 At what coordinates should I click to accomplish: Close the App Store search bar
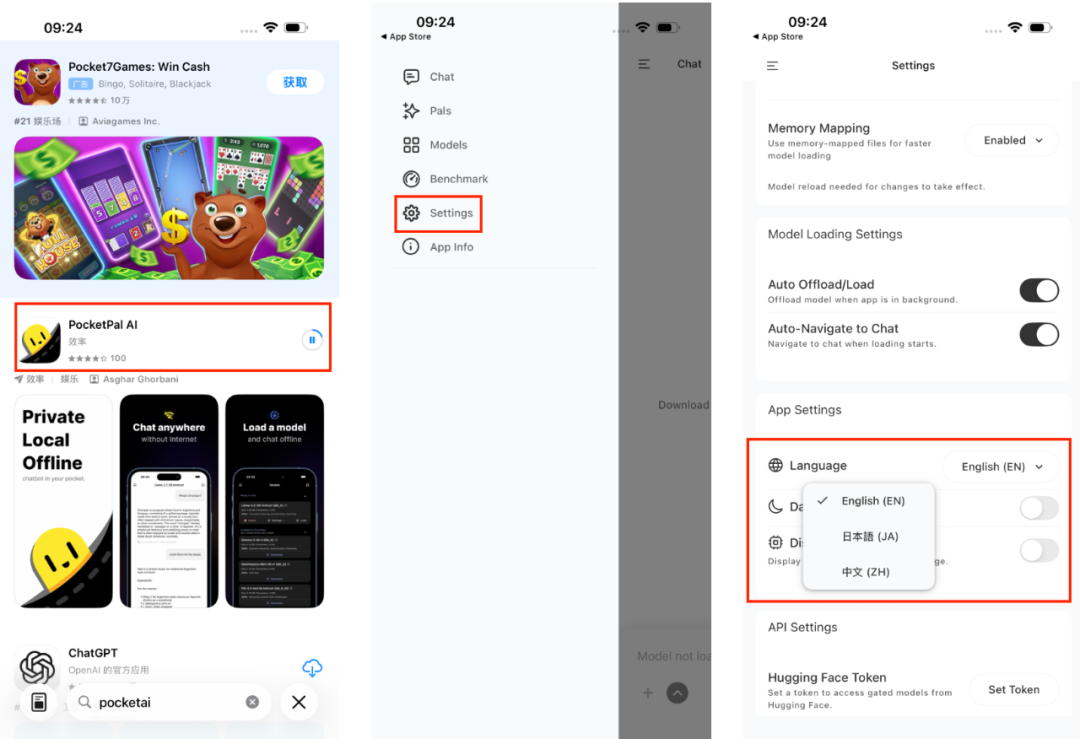click(298, 702)
